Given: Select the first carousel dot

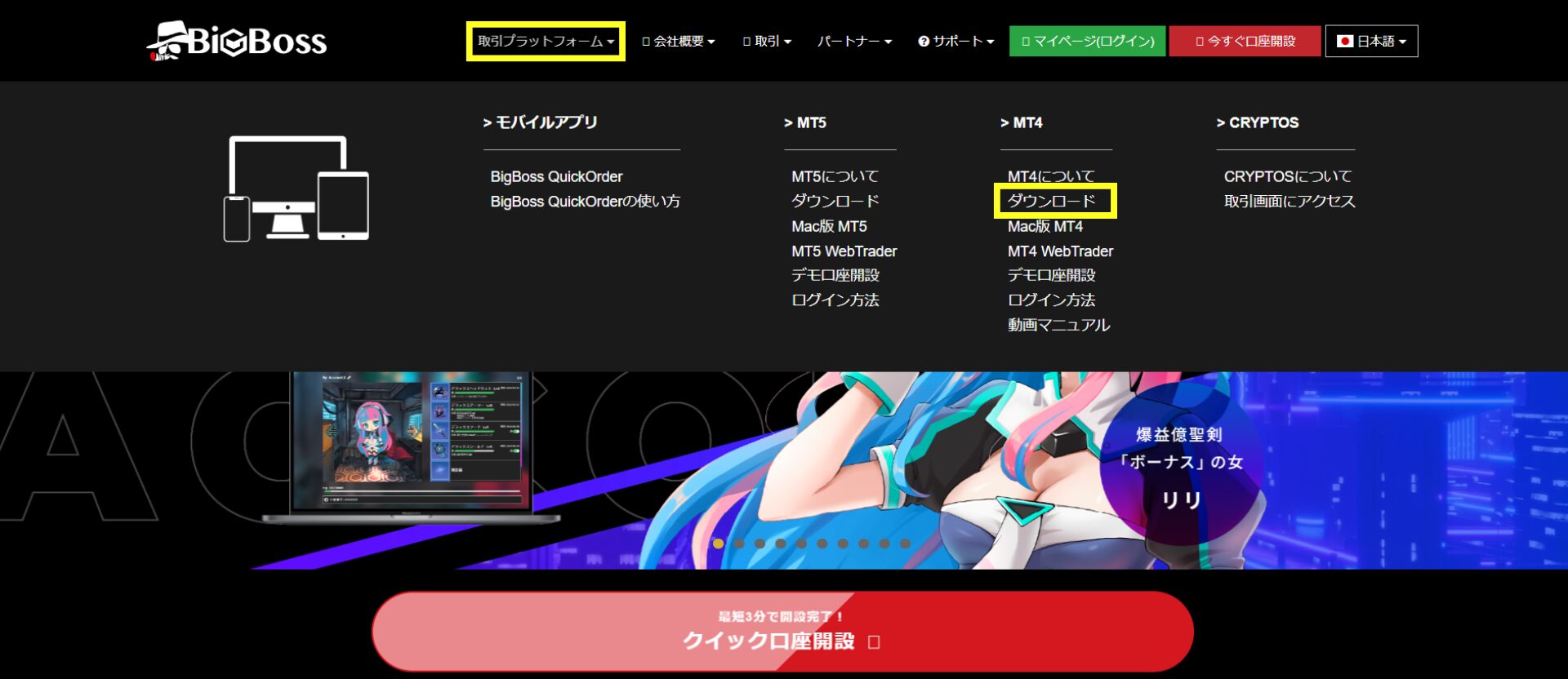Looking at the screenshot, I should point(719,544).
